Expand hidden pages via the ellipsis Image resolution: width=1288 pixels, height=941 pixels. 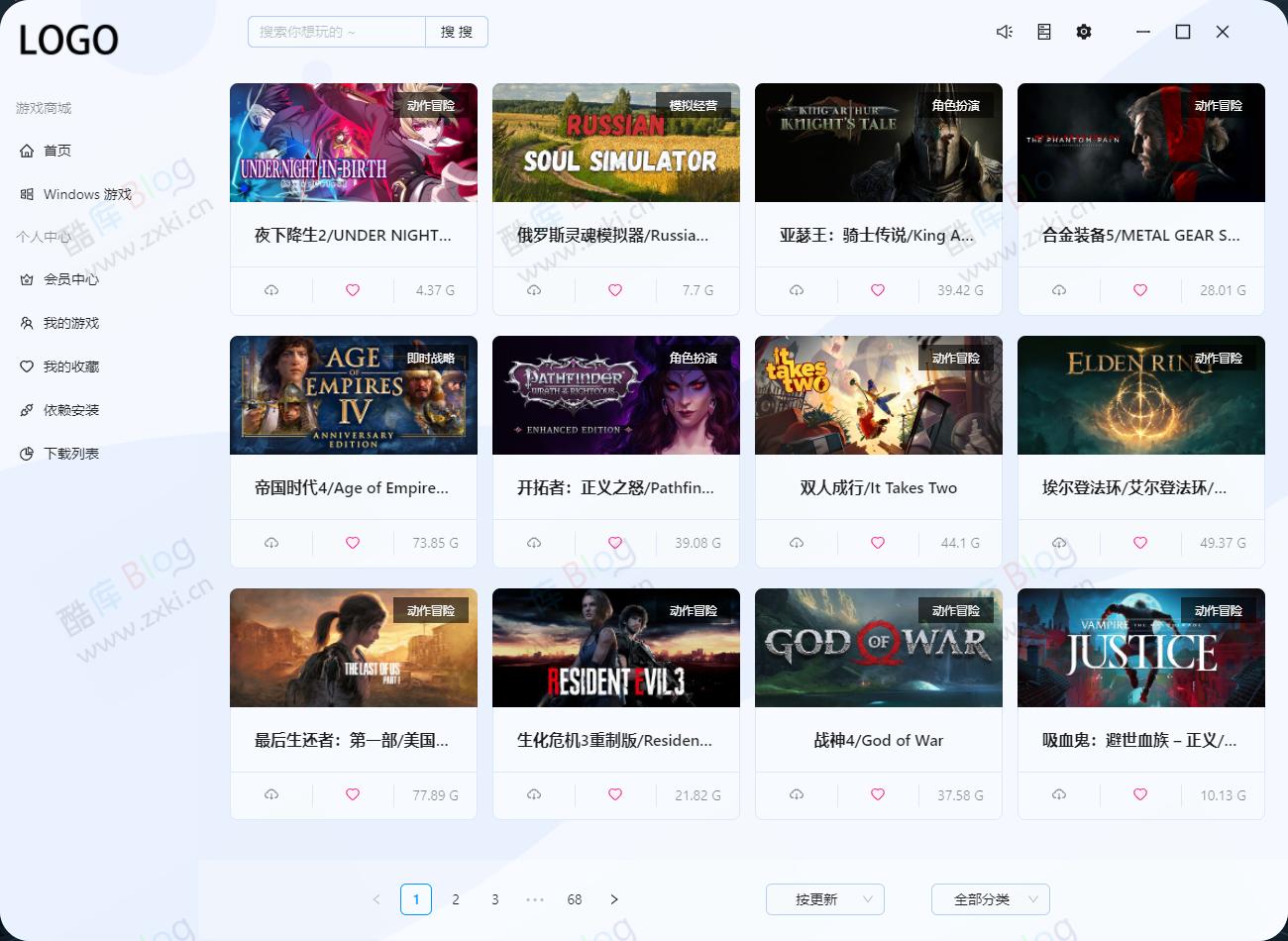[535, 899]
